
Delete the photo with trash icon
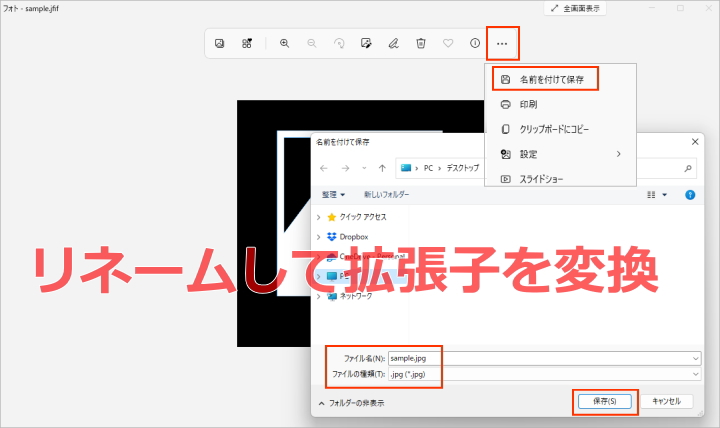point(421,44)
